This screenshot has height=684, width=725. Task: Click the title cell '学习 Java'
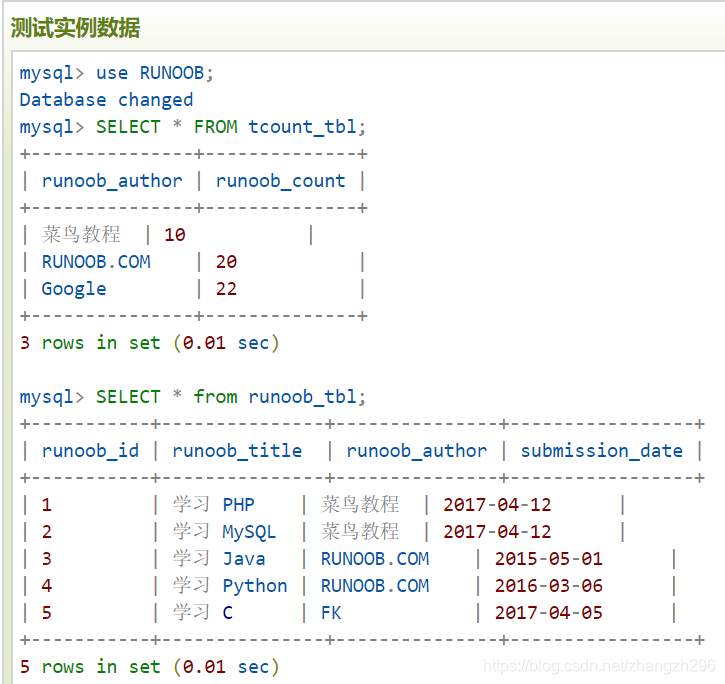tap(219, 559)
